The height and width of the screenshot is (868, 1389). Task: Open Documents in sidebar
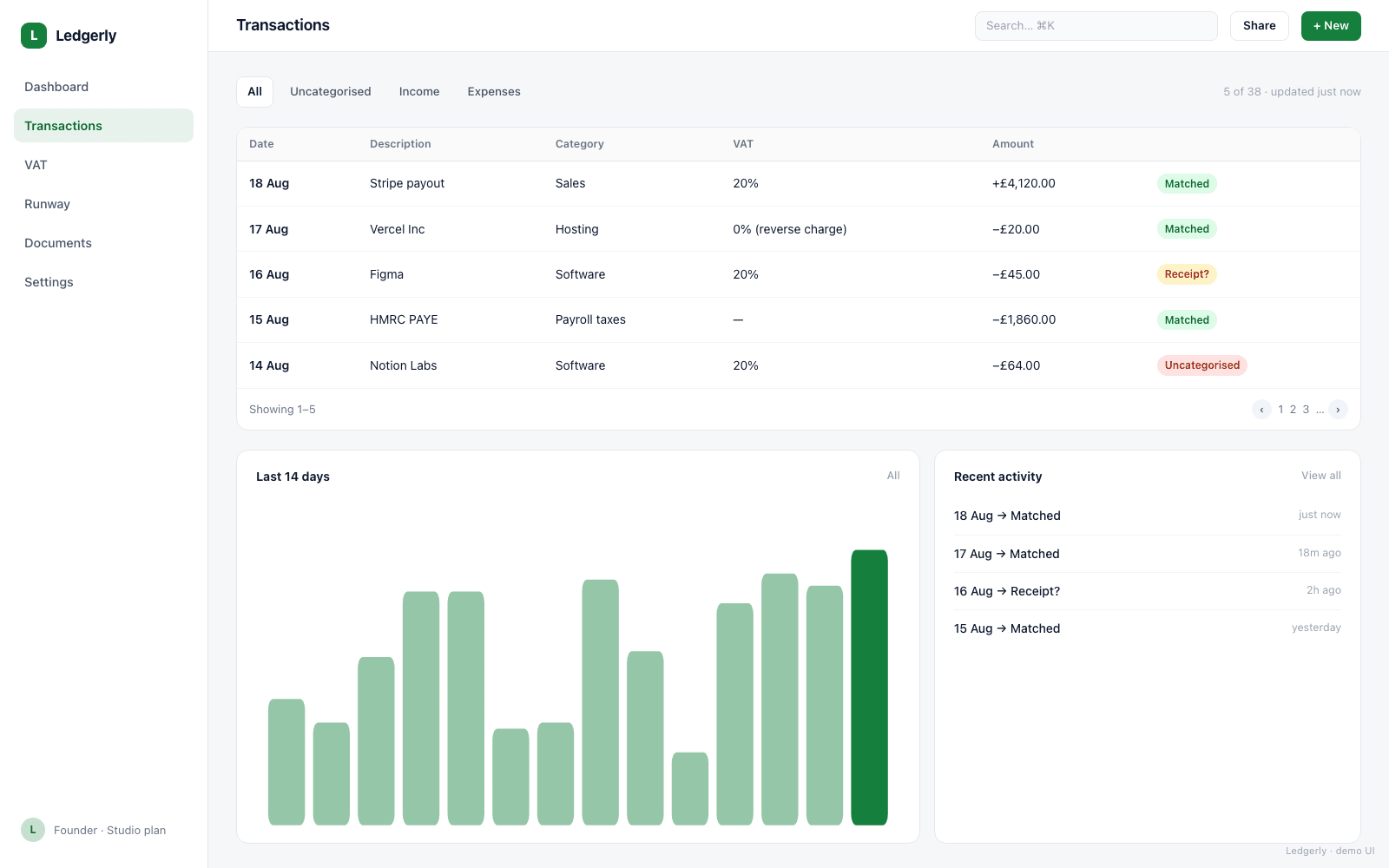103,243
